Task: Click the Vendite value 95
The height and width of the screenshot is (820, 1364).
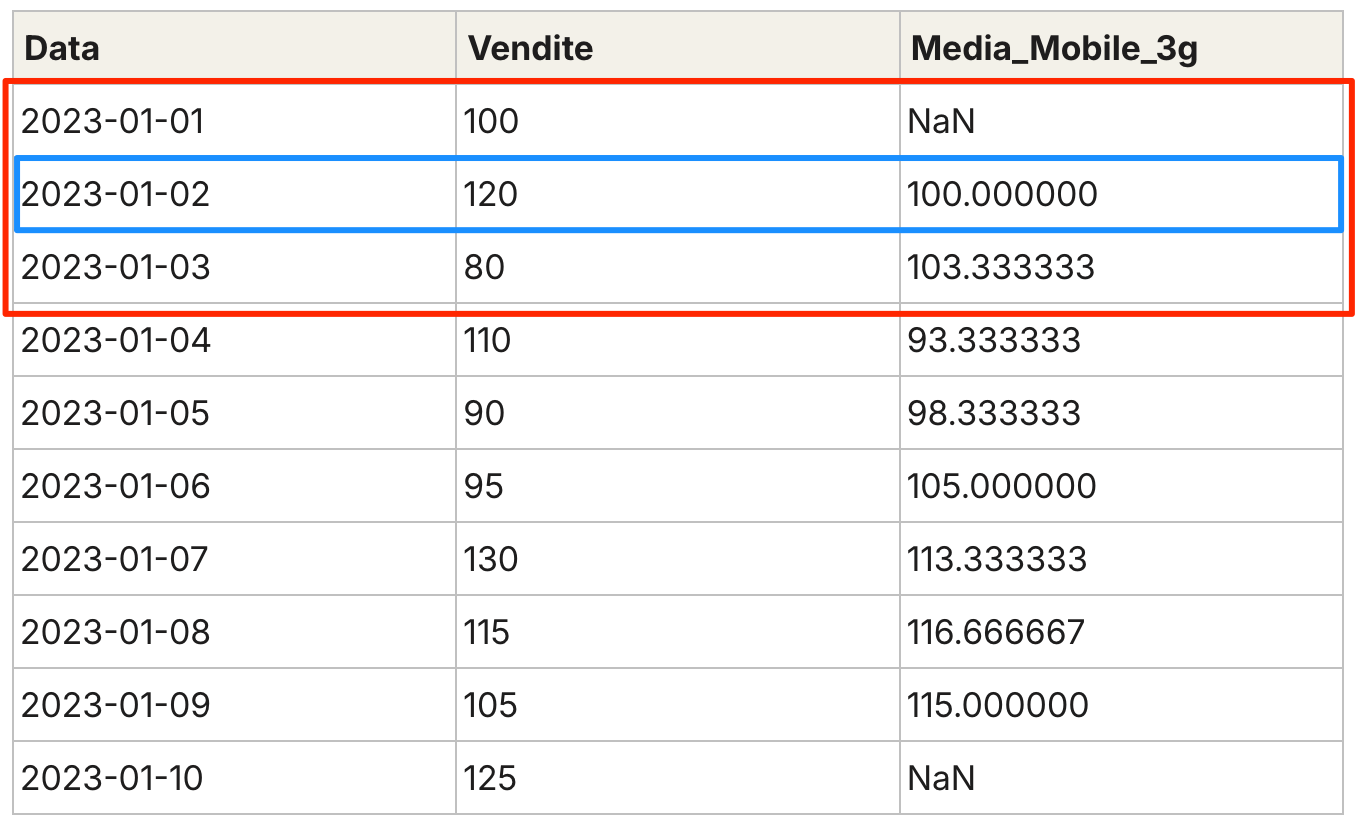Action: tap(484, 486)
